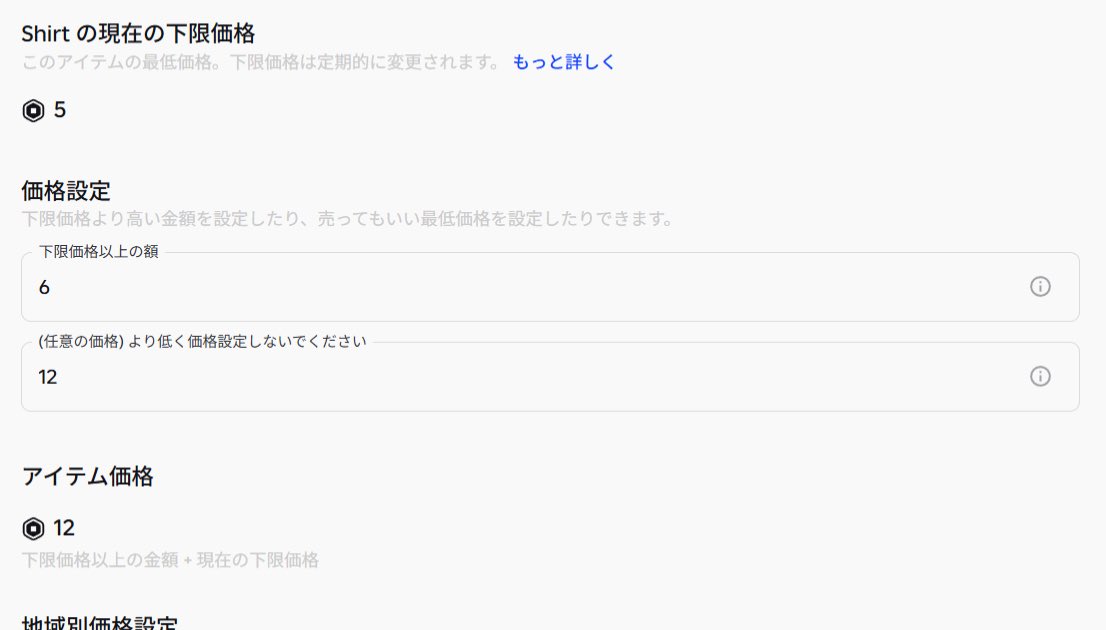Click Robux icon beside item price 12
1106x630 pixels.
point(33,528)
